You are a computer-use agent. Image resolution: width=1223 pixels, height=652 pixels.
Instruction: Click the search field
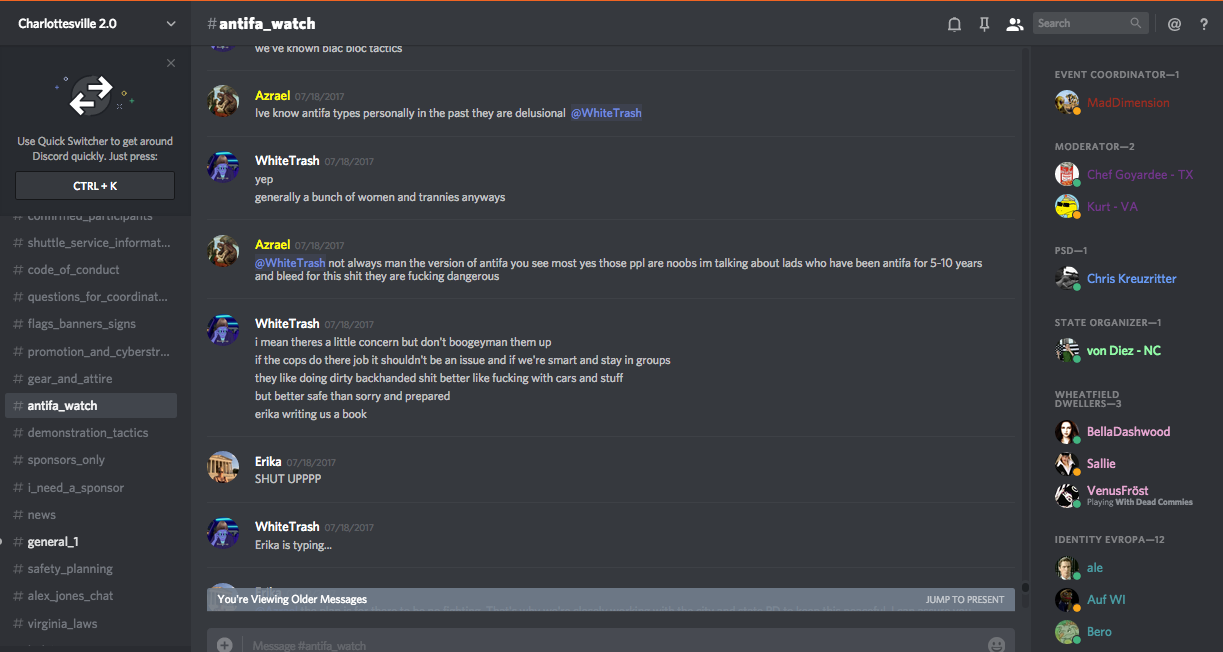[1082, 23]
